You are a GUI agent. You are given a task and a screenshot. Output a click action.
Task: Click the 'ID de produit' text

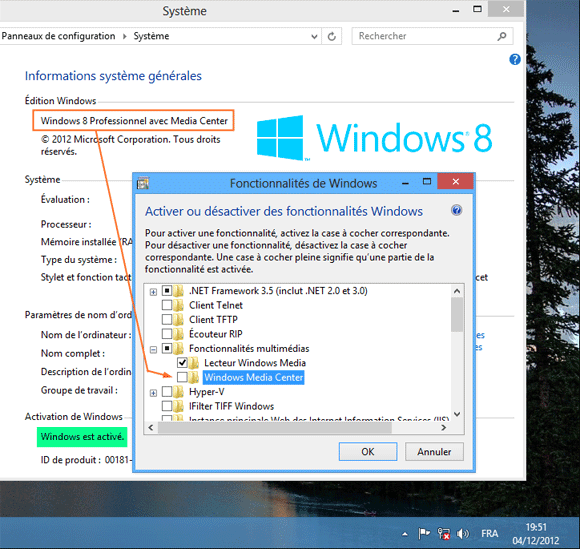[x=71, y=460]
